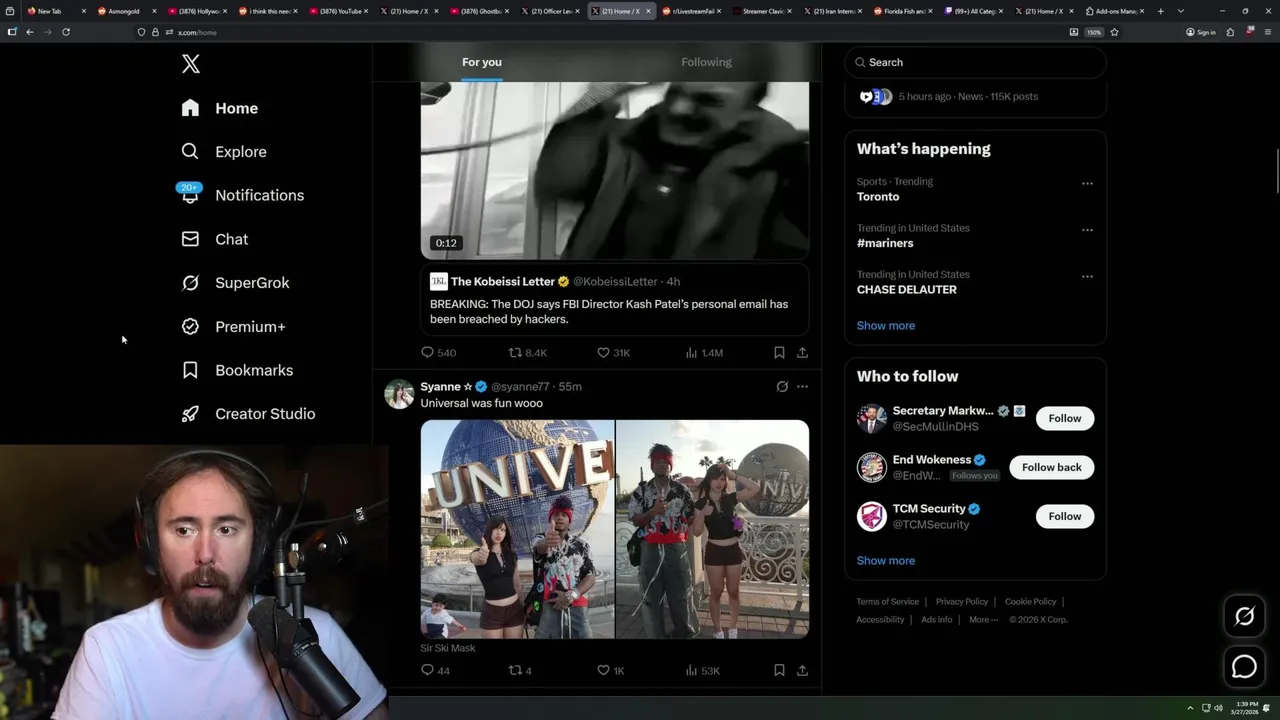Switch to the For you tab
This screenshot has height=720, width=1280.
(482, 62)
